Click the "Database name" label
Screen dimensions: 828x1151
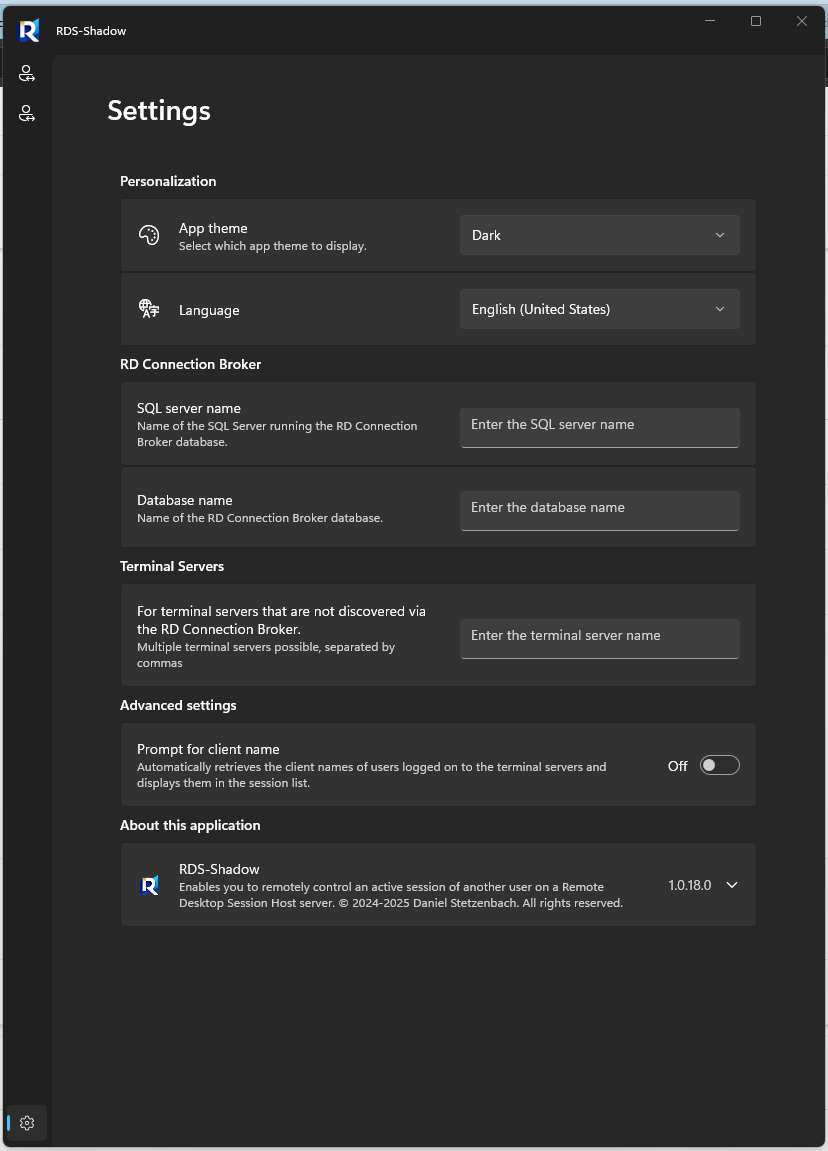pos(184,500)
